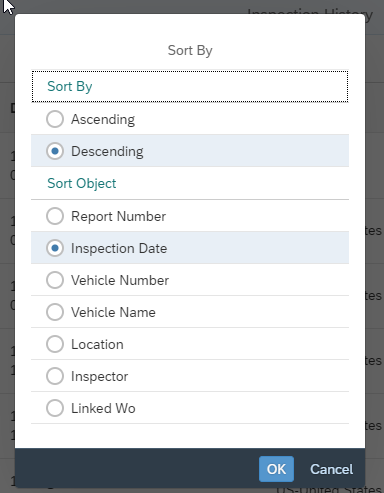The image size is (384, 493).
Task: Click the Sort Object group header
Action: [x=190, y=183]
